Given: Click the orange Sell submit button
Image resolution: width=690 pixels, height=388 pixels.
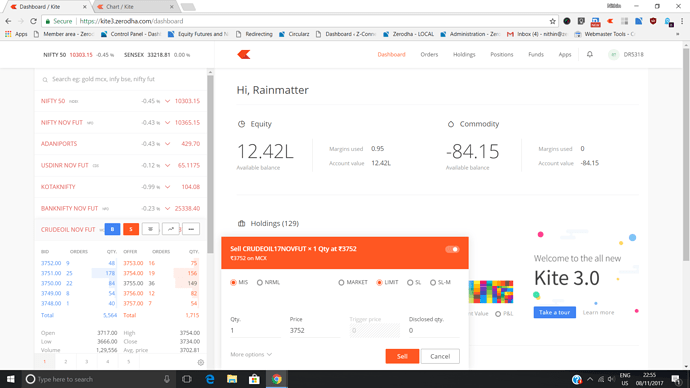Looking at the screenshot, I should 402,356.
